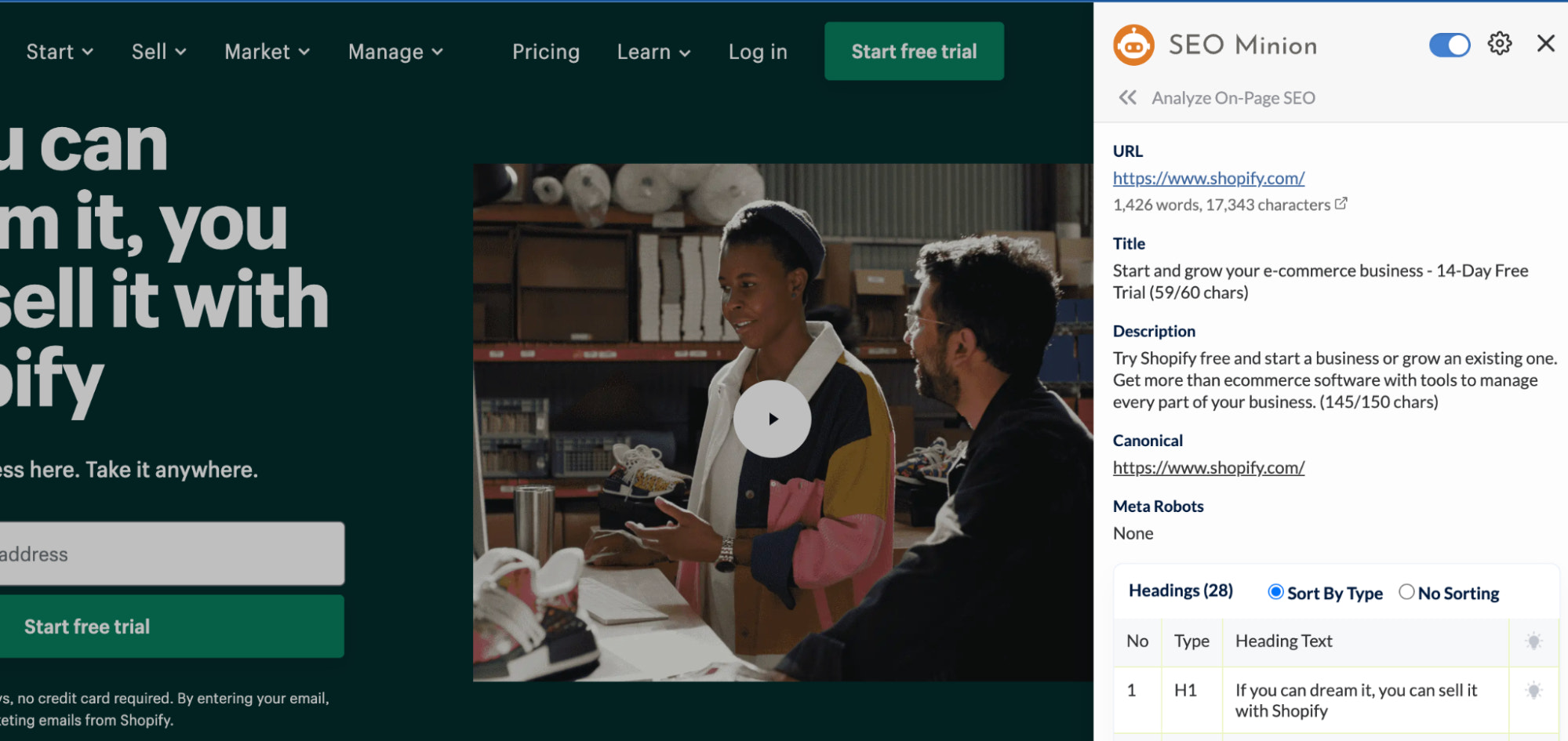This screenshot has height=741, width=1568.
Task: Click the green Start free trial button
Action: [914, 51]
